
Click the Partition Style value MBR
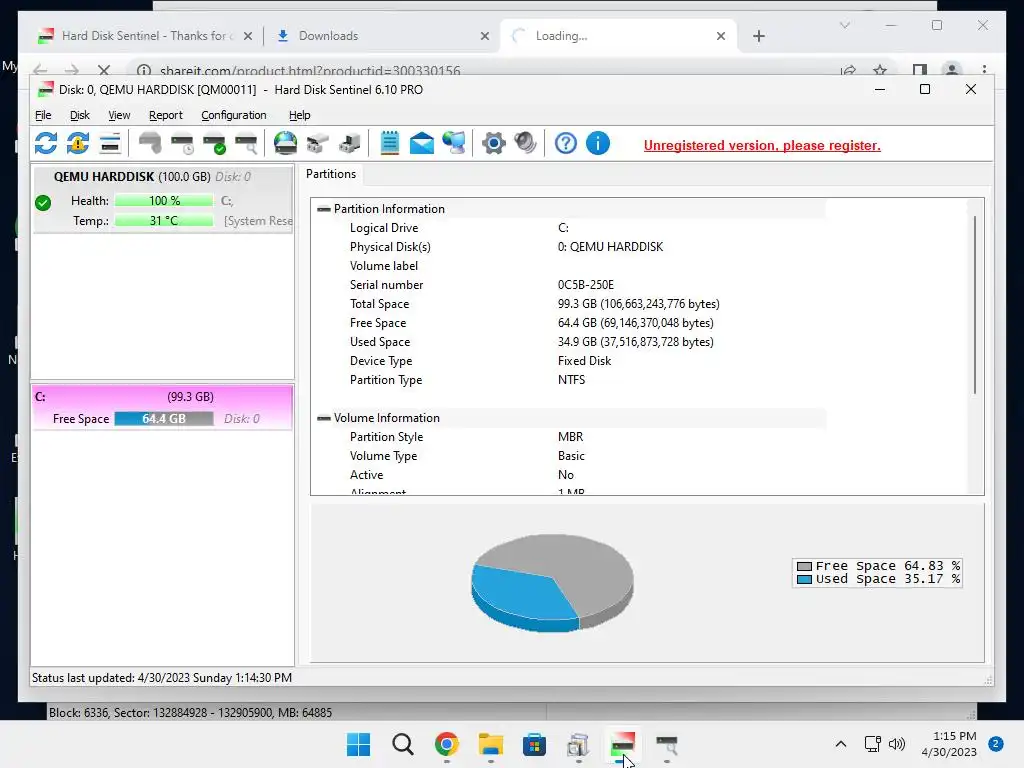570,437
